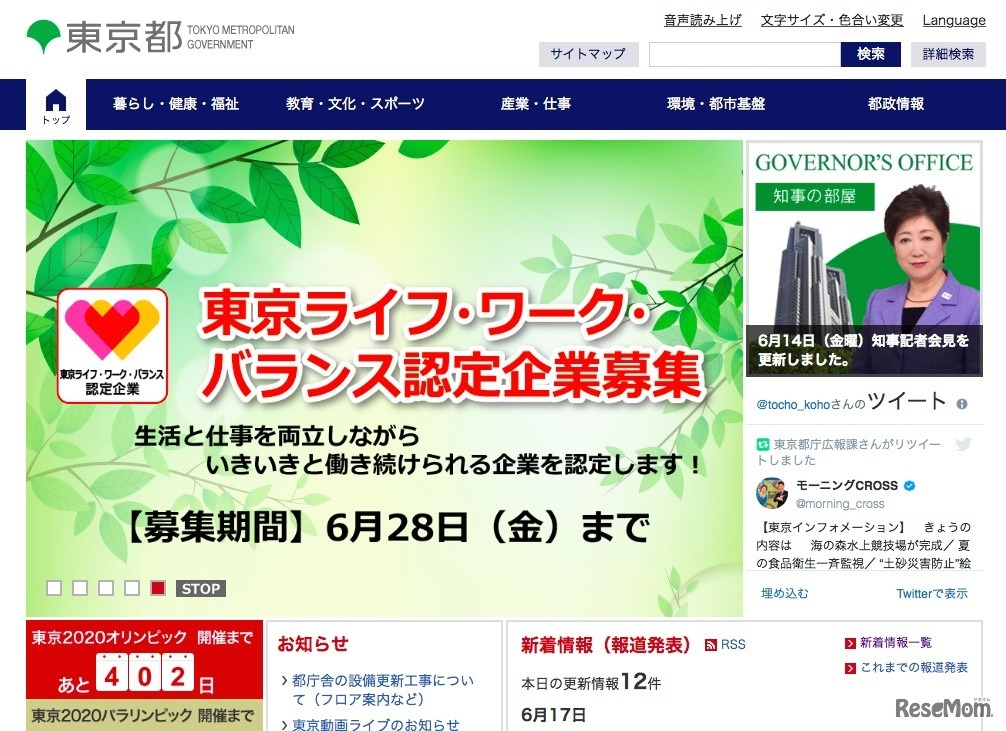Click the RSS text link
Image resolution: width=1006 pixels, height=731 pixels.
[733, 645]
